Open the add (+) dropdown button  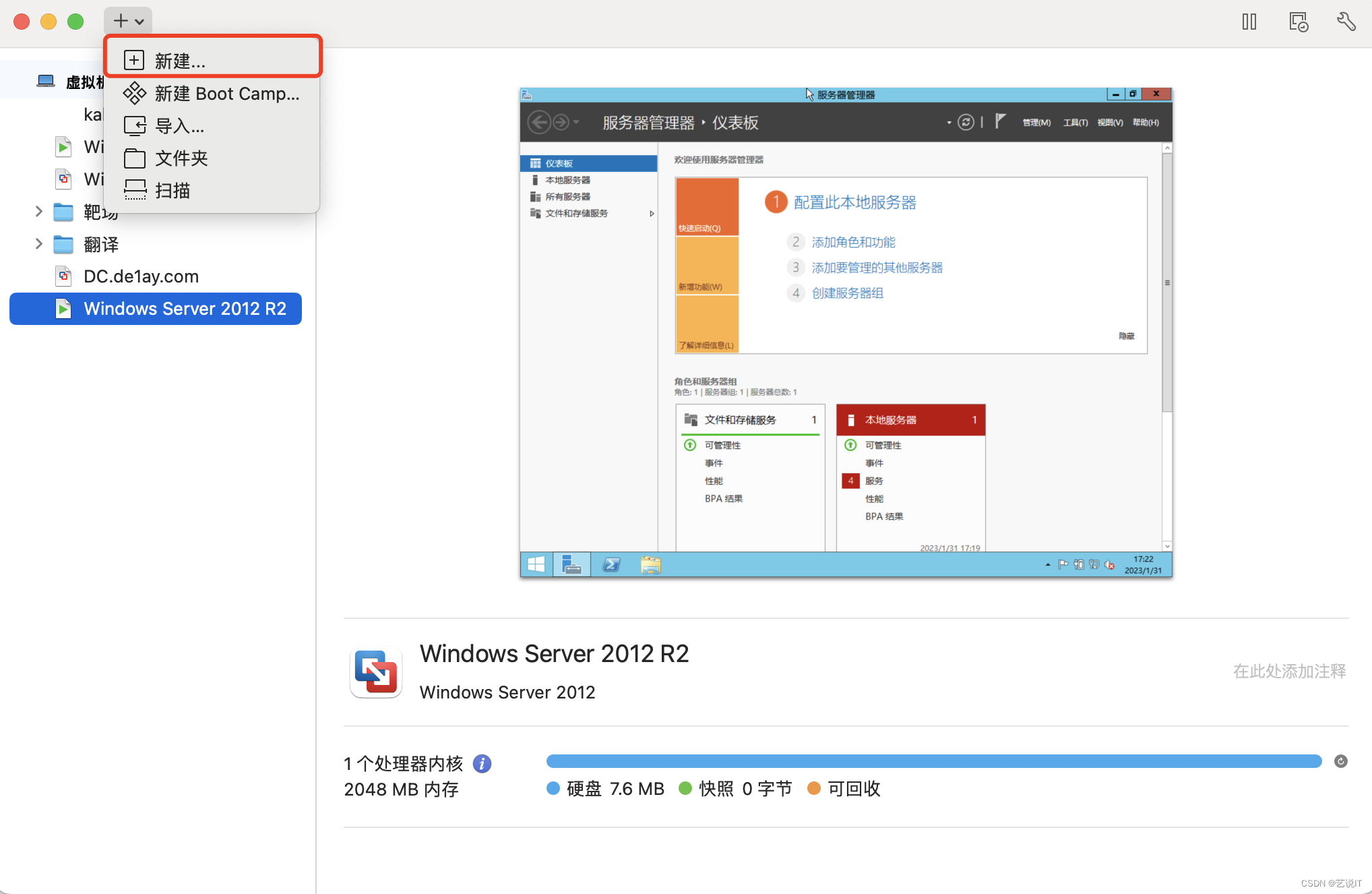point(128,21)
